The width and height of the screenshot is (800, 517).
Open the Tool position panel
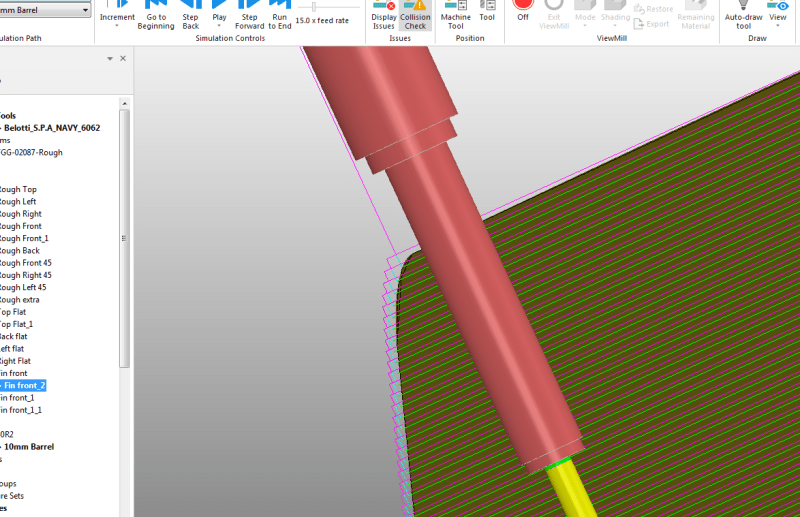click(x=487, y=11)
